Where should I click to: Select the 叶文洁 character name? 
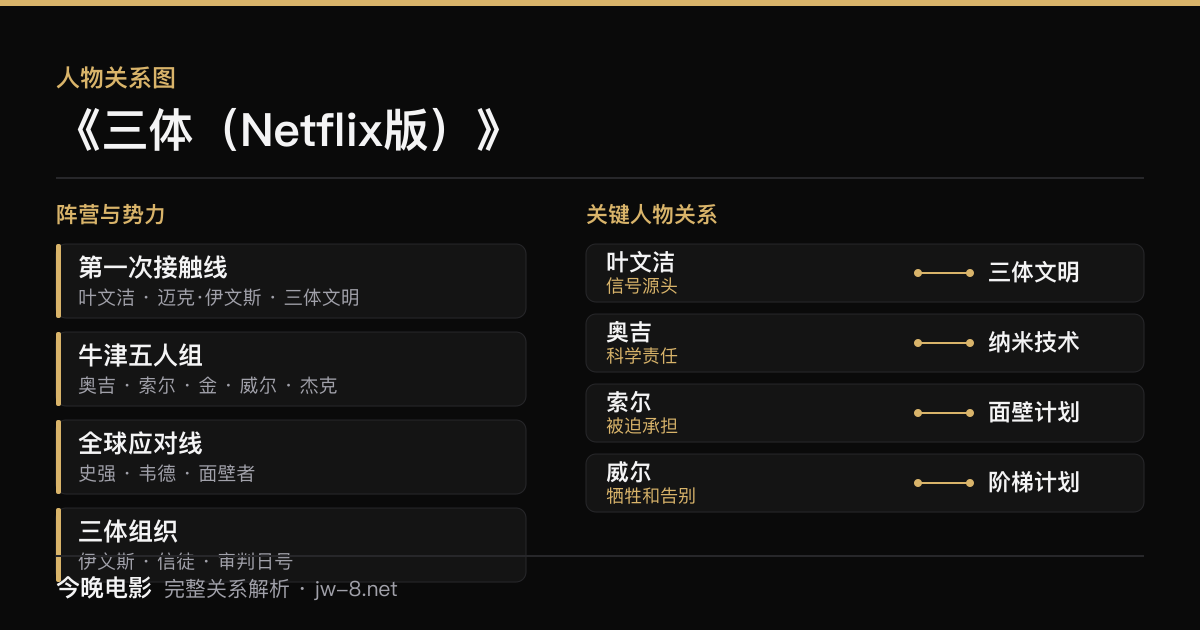coord(640,262)
